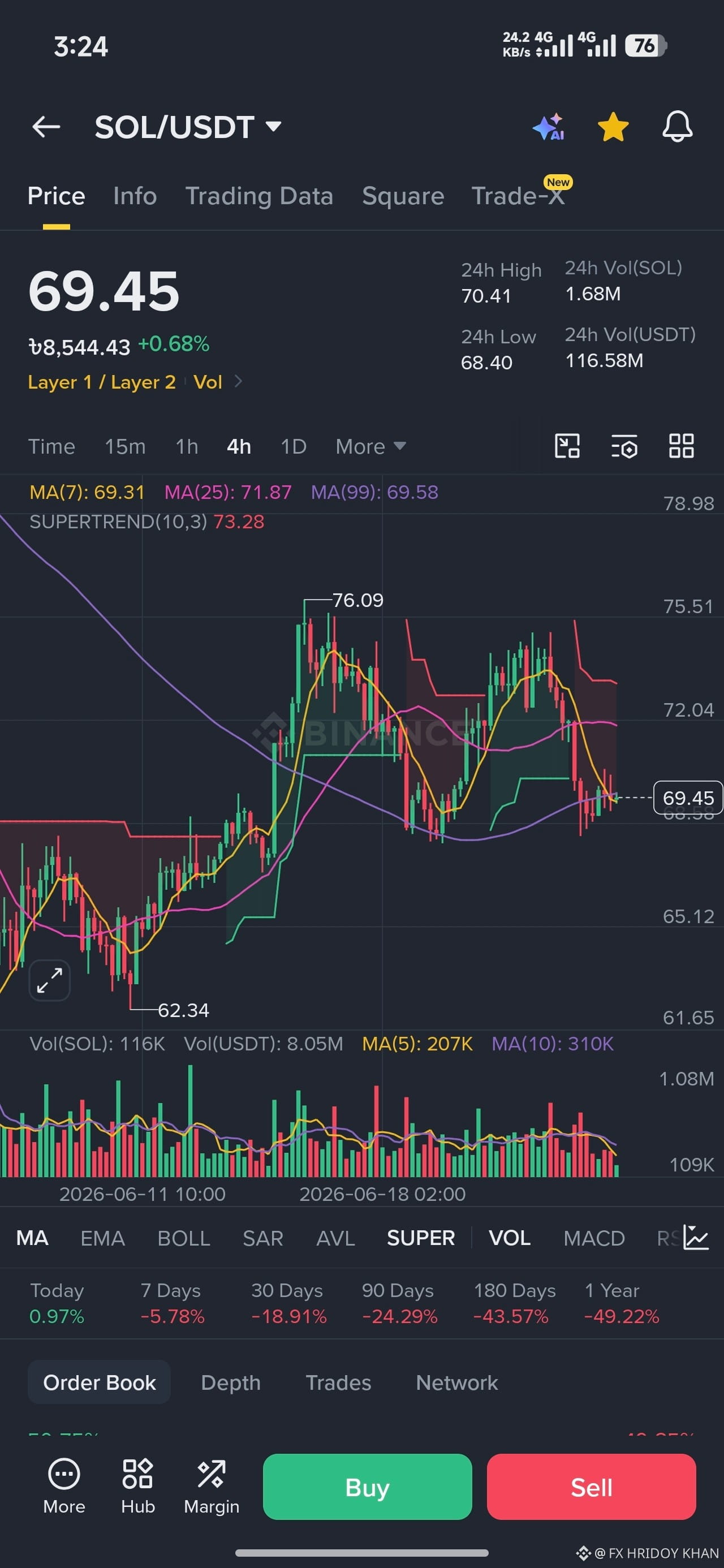Tap the 180 Days -43.57% performance
The width and height of the screenshot is (724, 1568).
click(515, 1303)
